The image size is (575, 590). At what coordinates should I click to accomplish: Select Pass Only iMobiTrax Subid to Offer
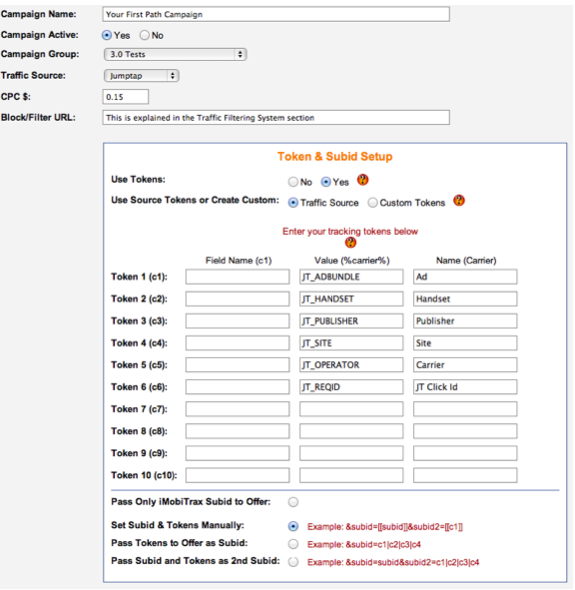[293, 502]
